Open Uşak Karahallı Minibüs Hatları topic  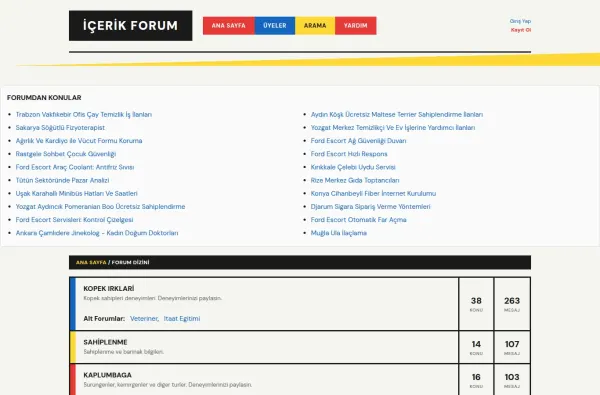tap(77, 194)
